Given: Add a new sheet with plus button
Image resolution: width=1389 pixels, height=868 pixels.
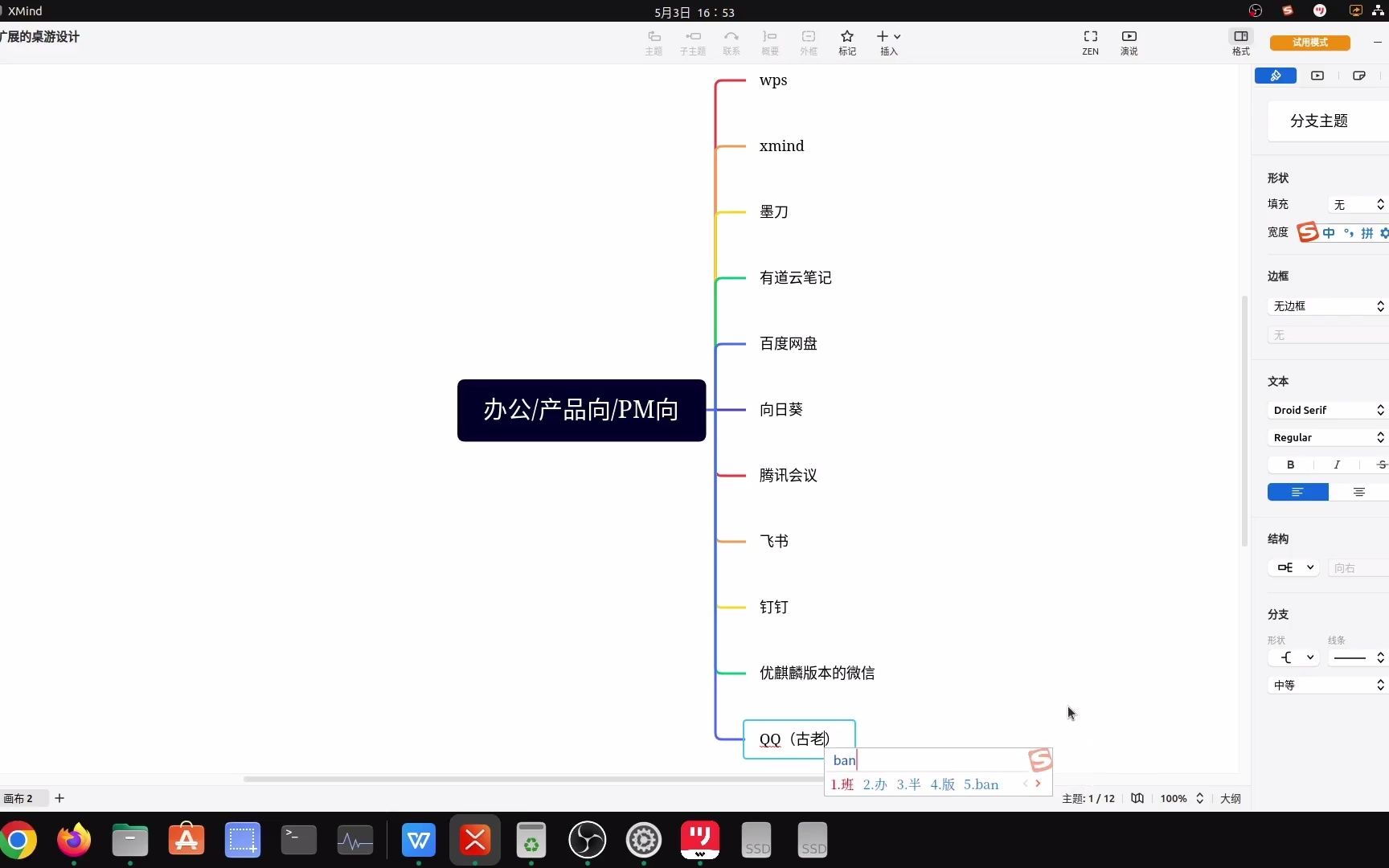Looking at the screenshot, I should click(59, 798).
